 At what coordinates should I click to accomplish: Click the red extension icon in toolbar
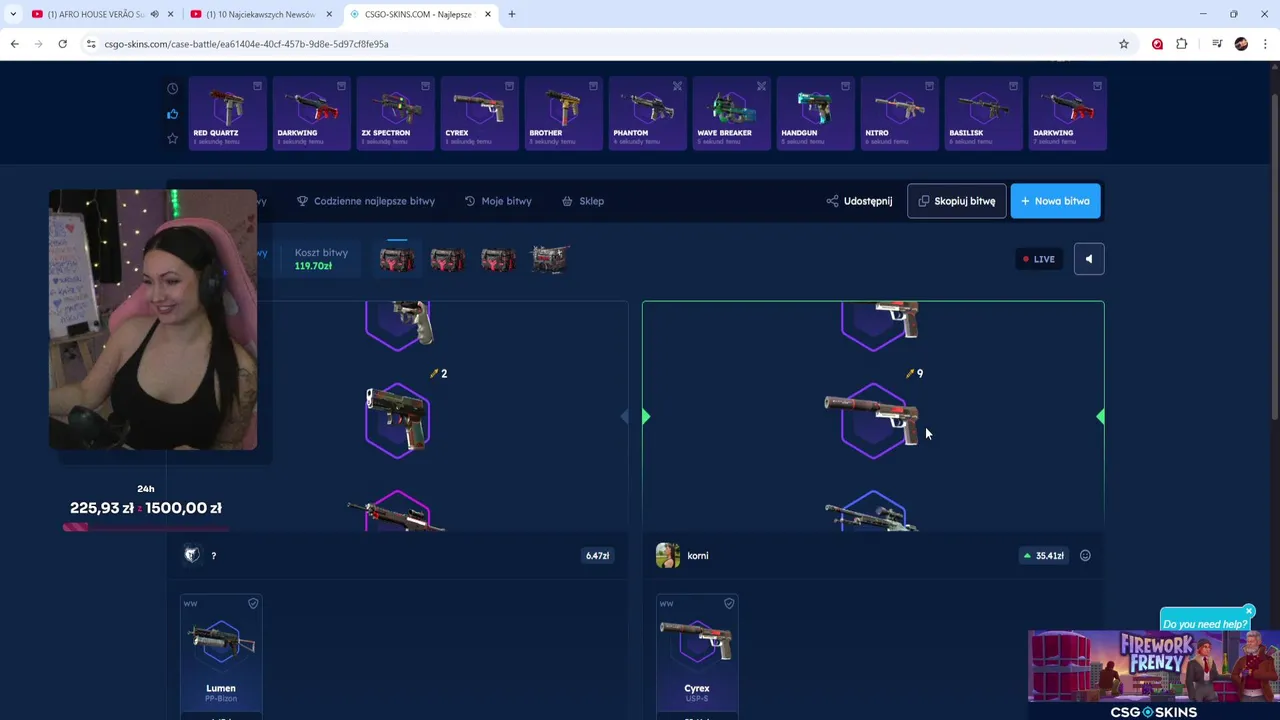(1157, 44)
